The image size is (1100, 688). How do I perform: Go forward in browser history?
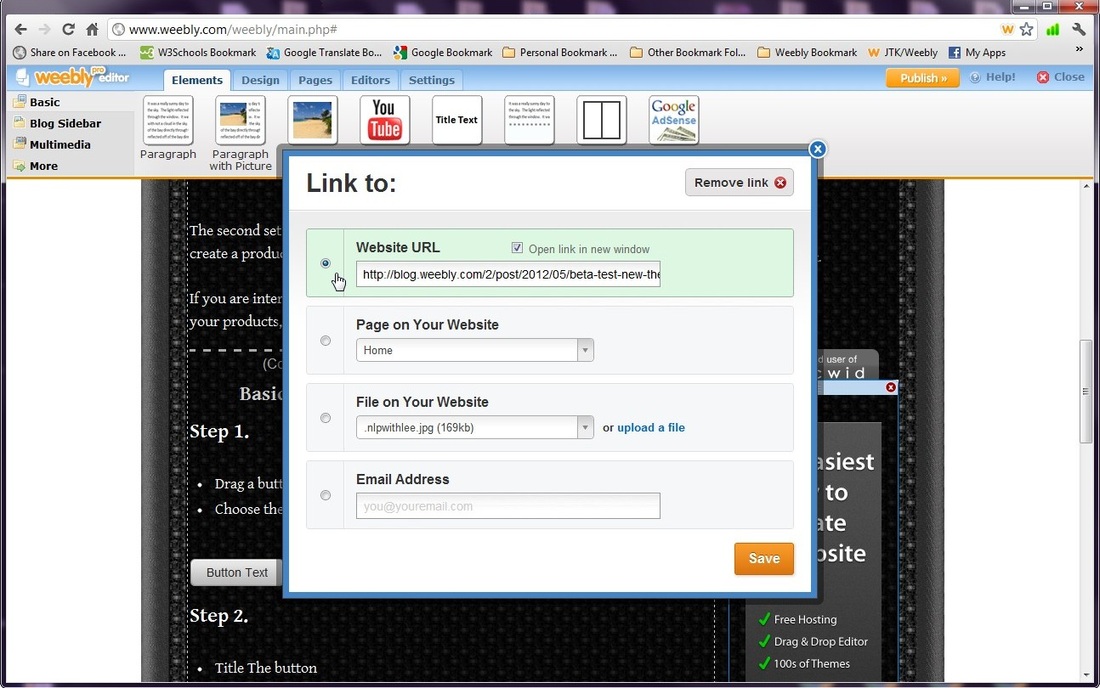[x=44, y=29]
